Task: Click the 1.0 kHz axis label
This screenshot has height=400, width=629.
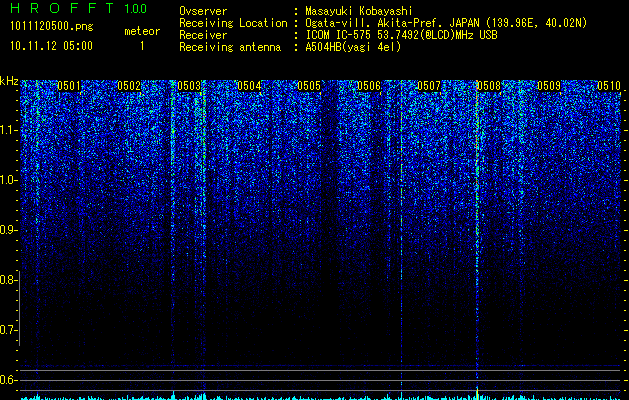Action: point(8,181)
